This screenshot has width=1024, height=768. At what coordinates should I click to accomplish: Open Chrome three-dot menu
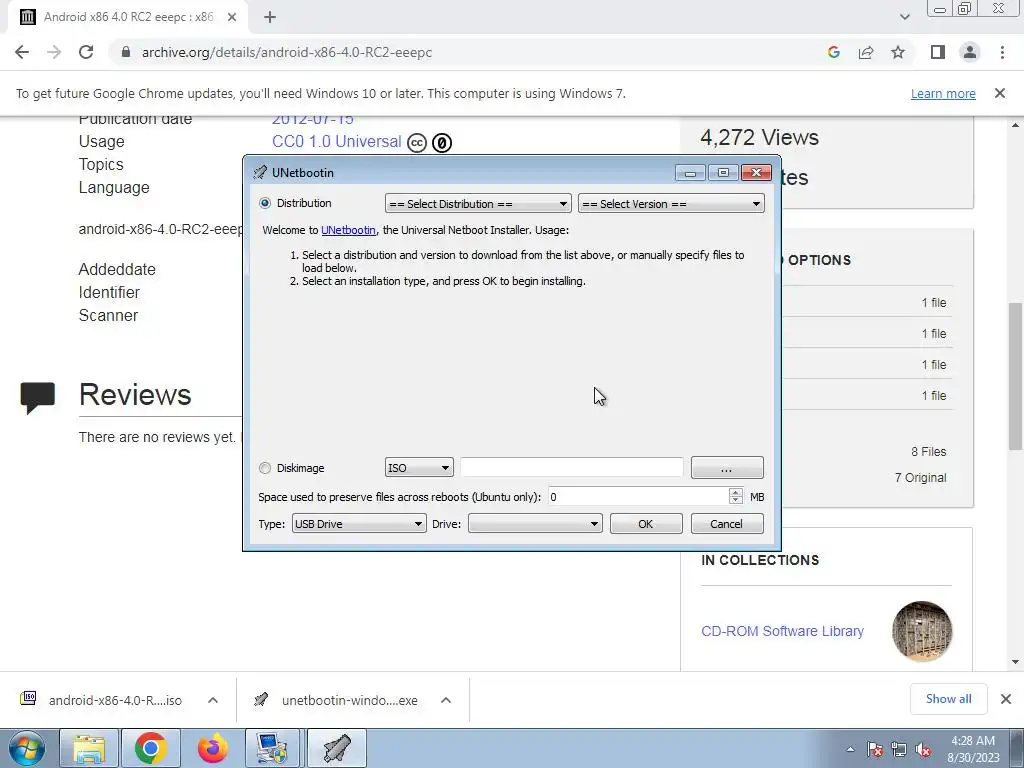pos(1002,52)
